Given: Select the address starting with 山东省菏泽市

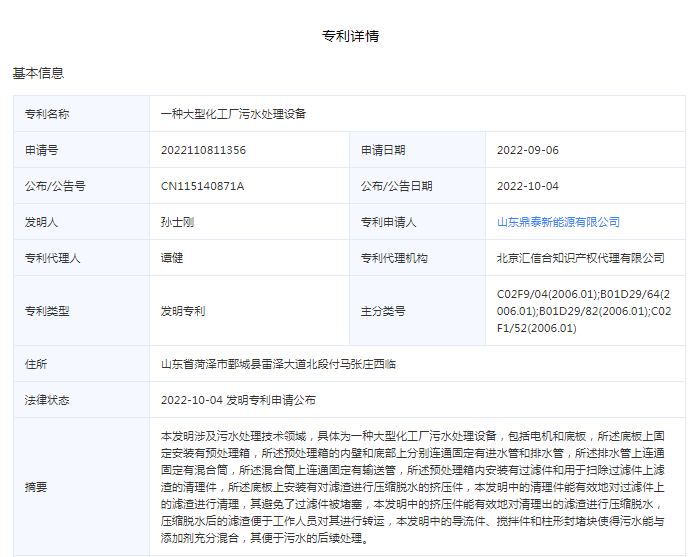Looking at the screenshot, I should (x=278, y=364).
